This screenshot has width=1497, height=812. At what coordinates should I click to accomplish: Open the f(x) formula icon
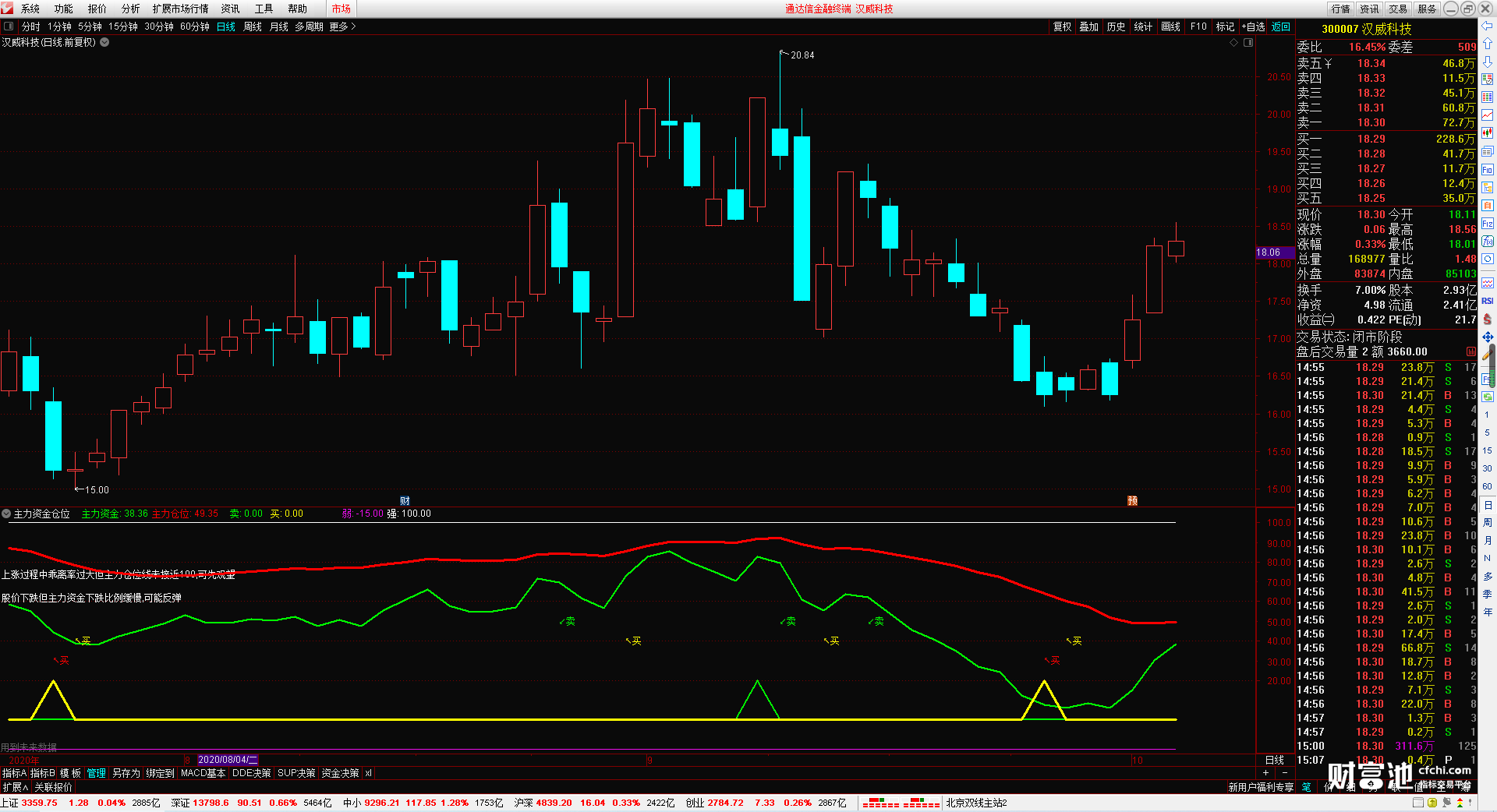pos(1488,242)
